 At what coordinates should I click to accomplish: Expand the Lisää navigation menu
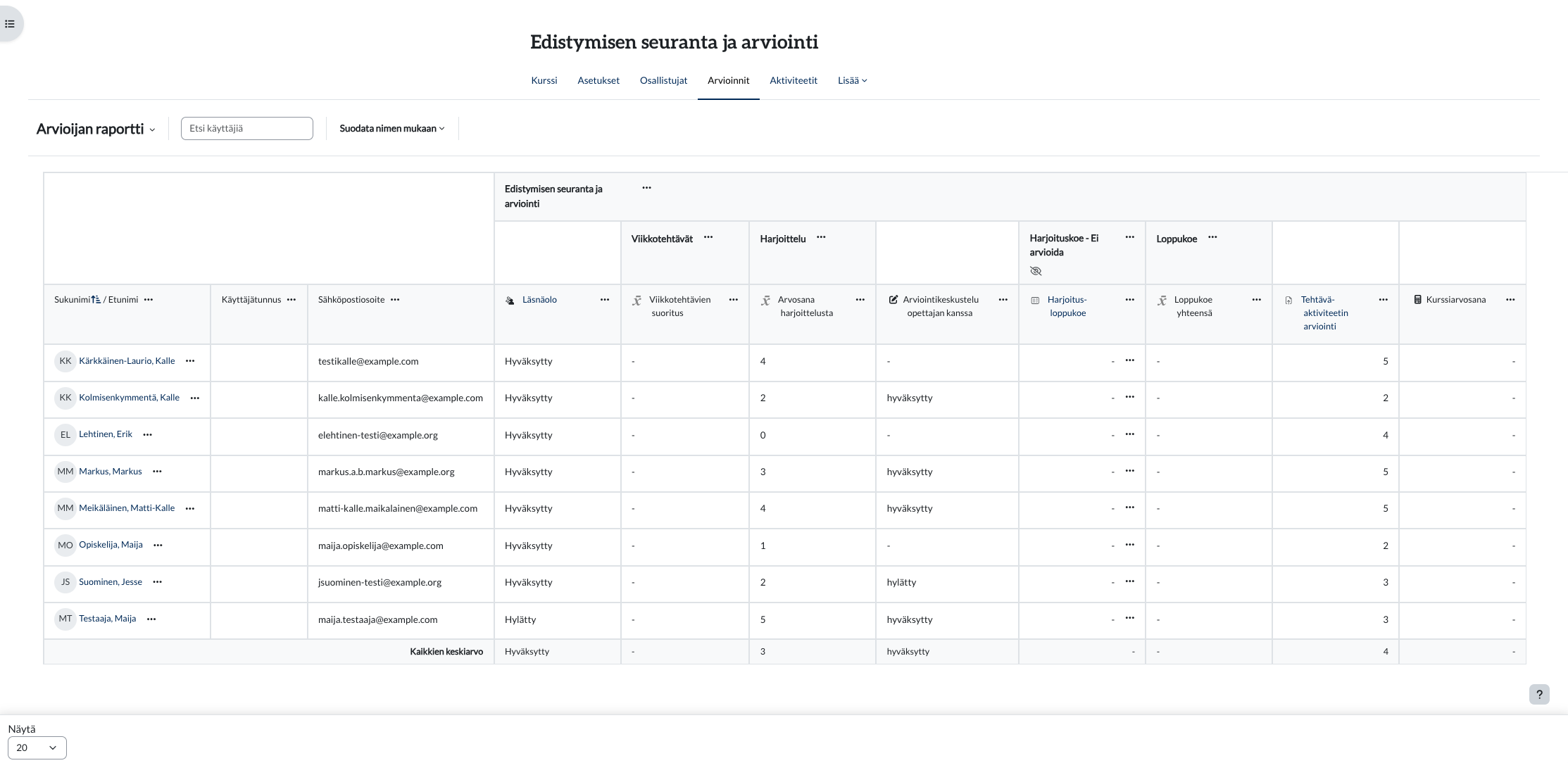[x=852, y=81]
